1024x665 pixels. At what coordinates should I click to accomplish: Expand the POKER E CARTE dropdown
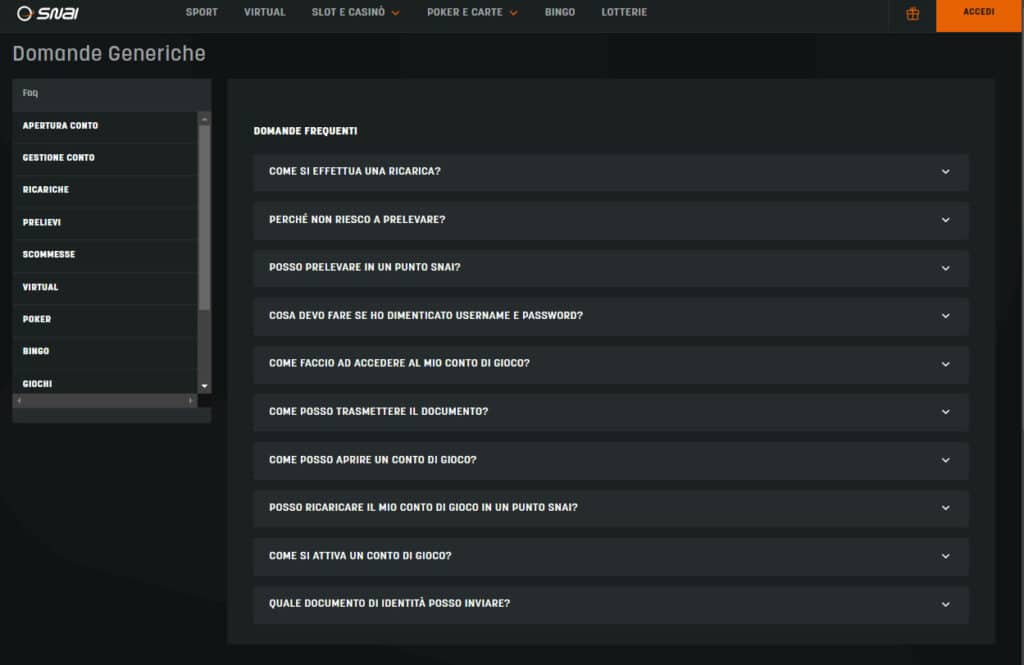(x=472, y=13)
